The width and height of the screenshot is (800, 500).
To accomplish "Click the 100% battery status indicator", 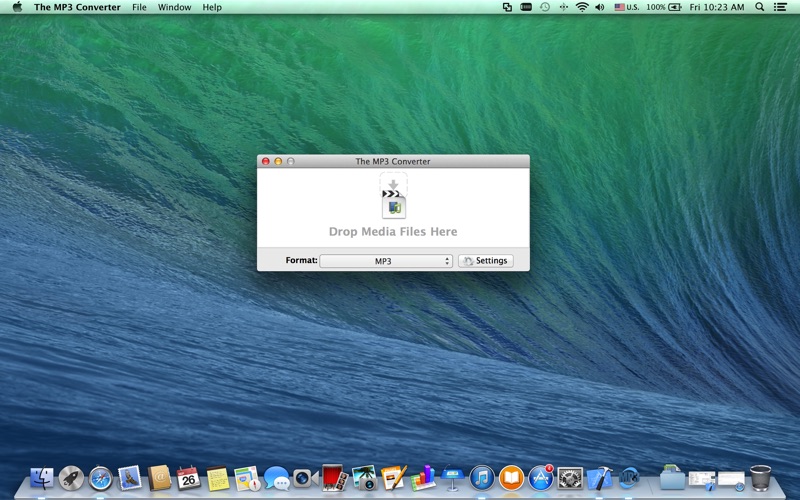I will pyautogui.click(x=664, y=7).
